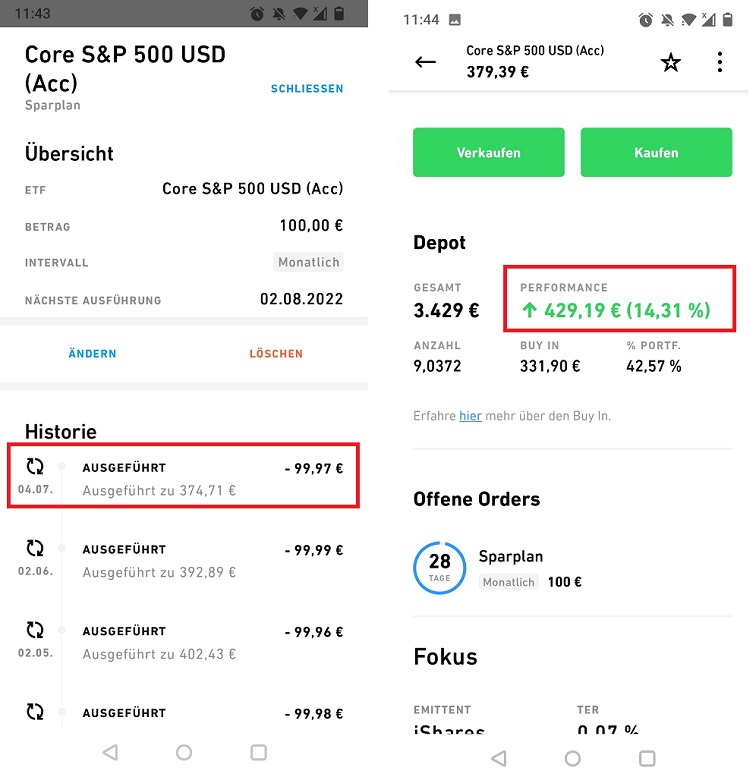
Task: Tap the ANZAHL value 9,0372
Action: (437, 366)
